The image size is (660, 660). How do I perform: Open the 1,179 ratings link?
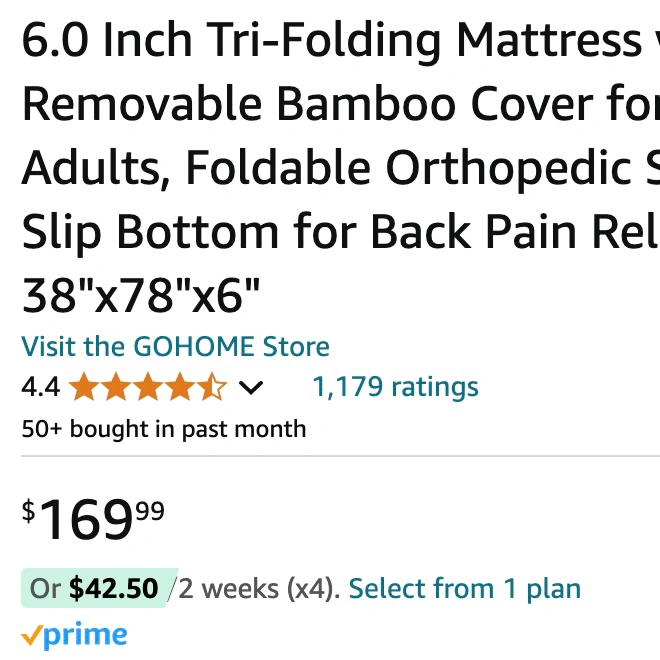pyautogui.click(x=396, y=387)
